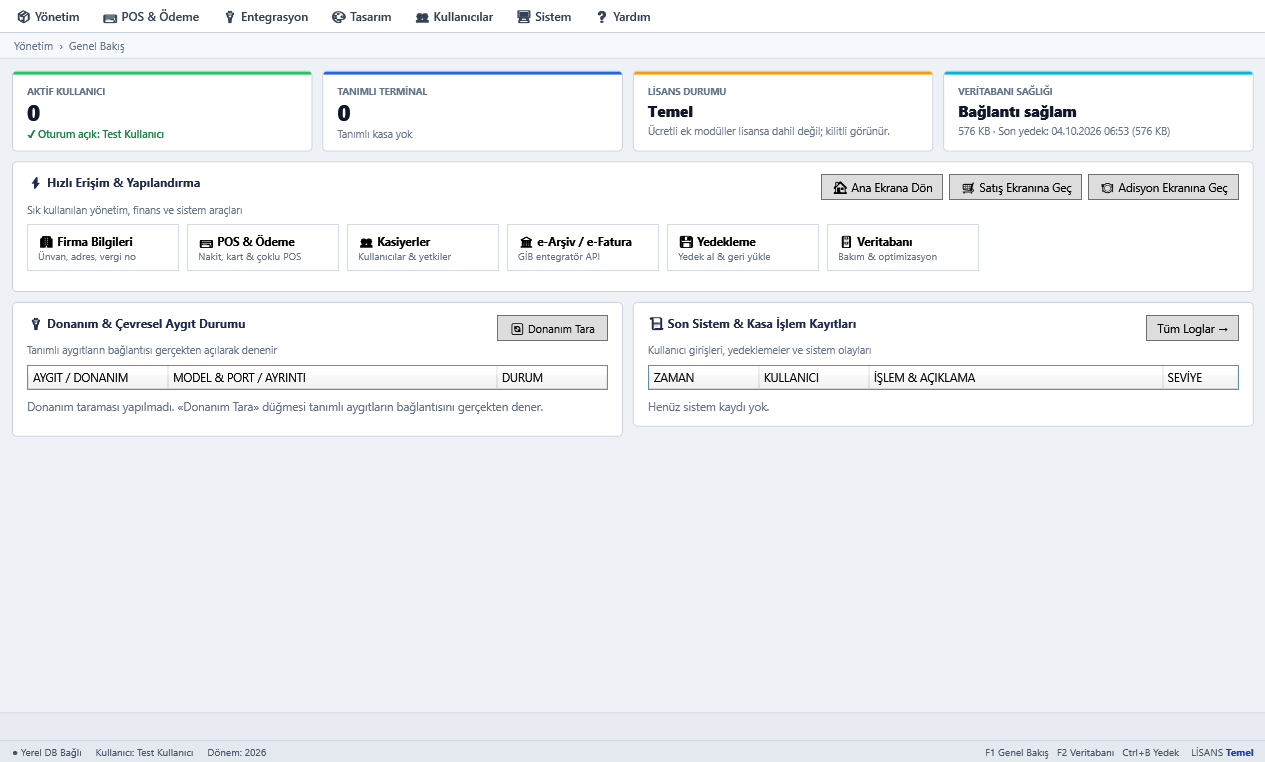Open the Yardım menu
Screen dimensions: 1265x762
point(623,17)
